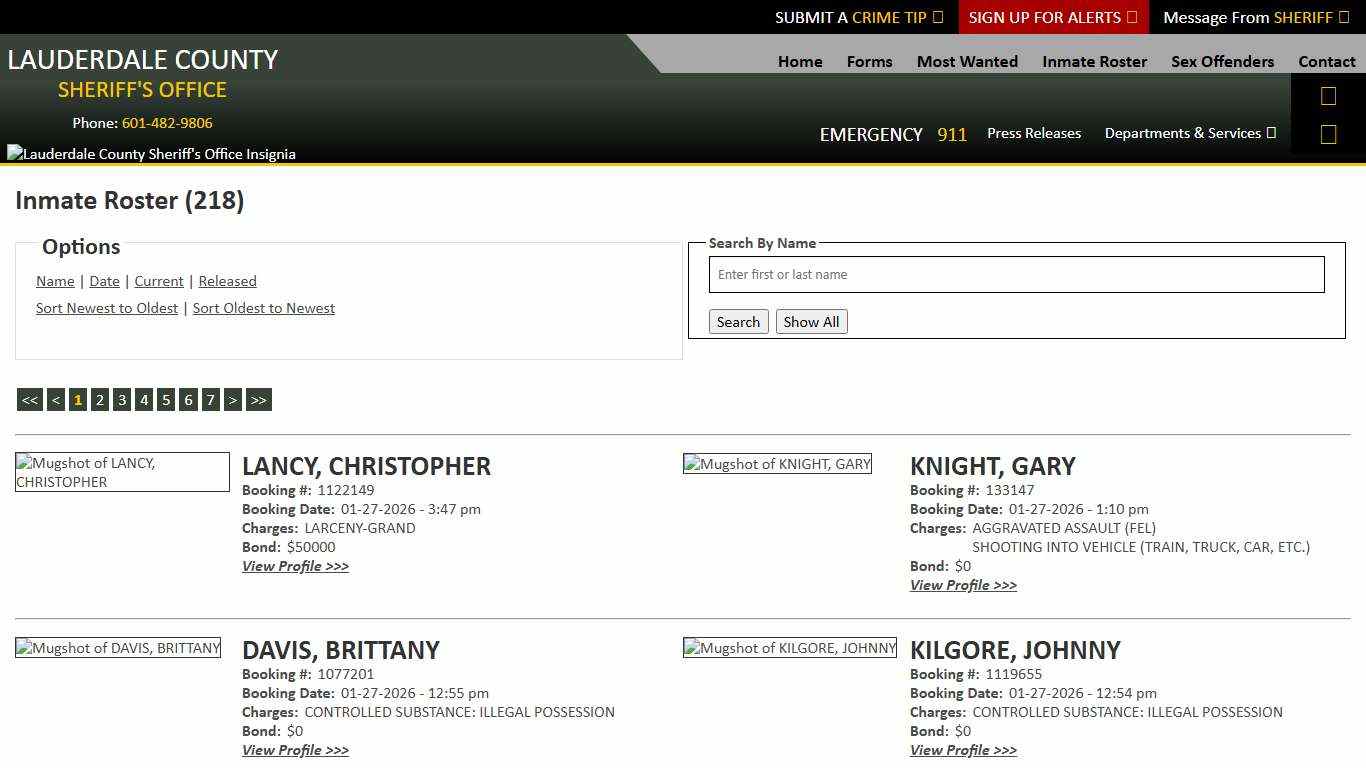1366x768 pixels.
Task: Click the external-link icon beside CRIME TIP
Action: 937,17
